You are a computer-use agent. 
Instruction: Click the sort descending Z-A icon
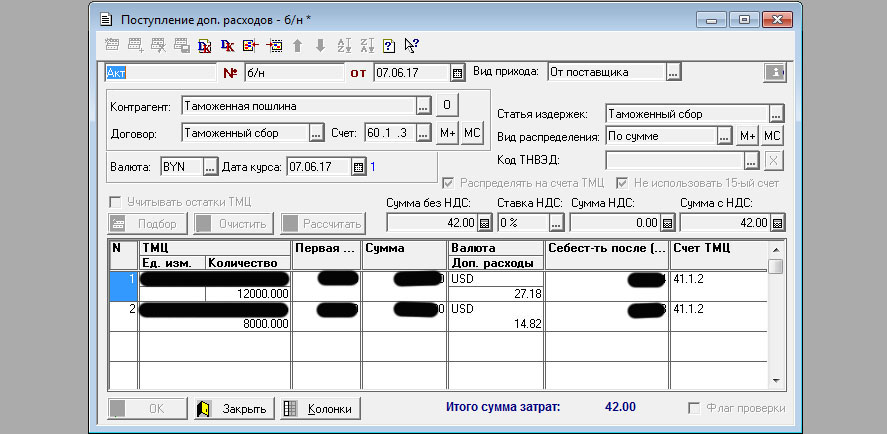[x=367, y=45]
